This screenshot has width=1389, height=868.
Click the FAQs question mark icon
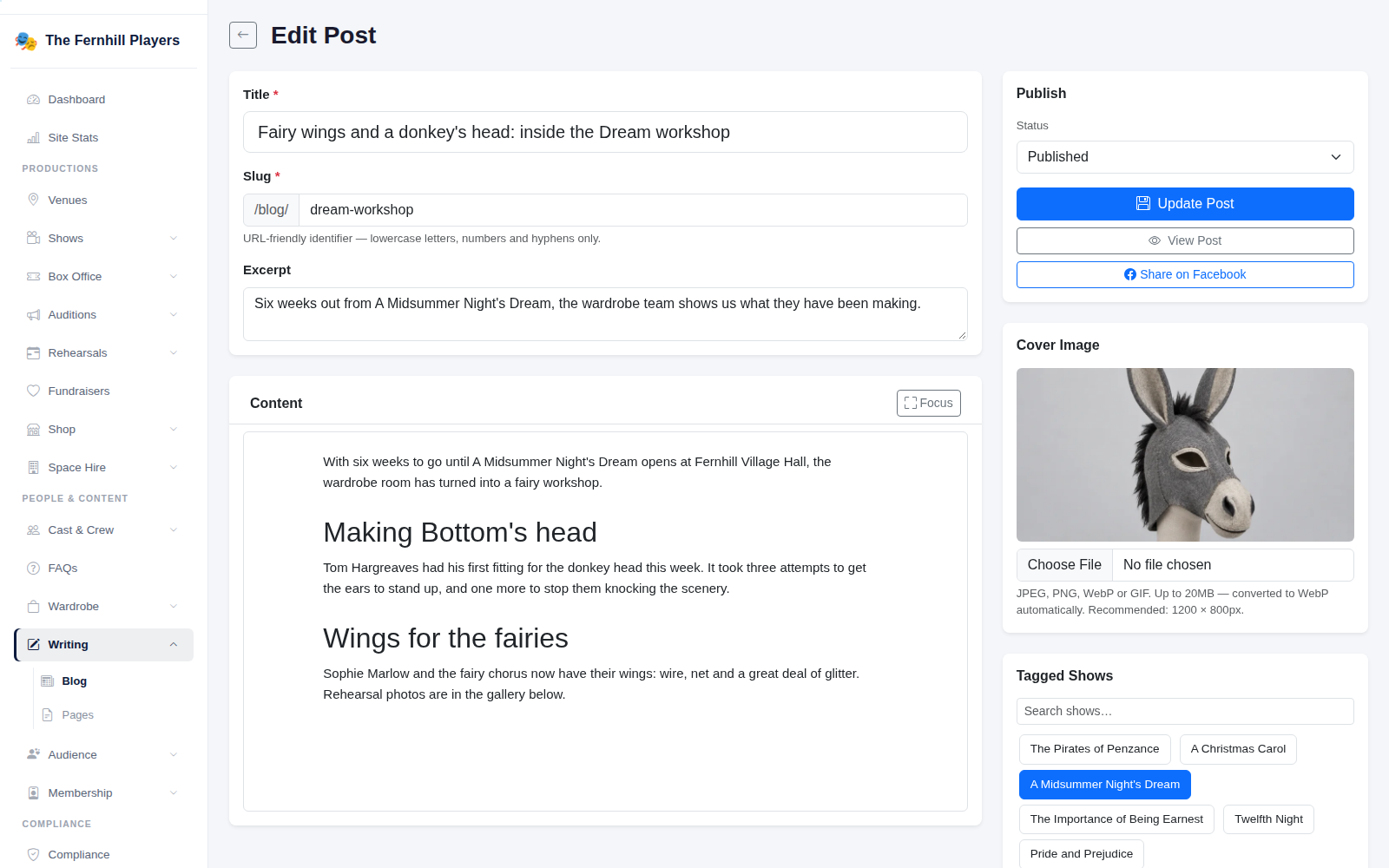(33, 569)
